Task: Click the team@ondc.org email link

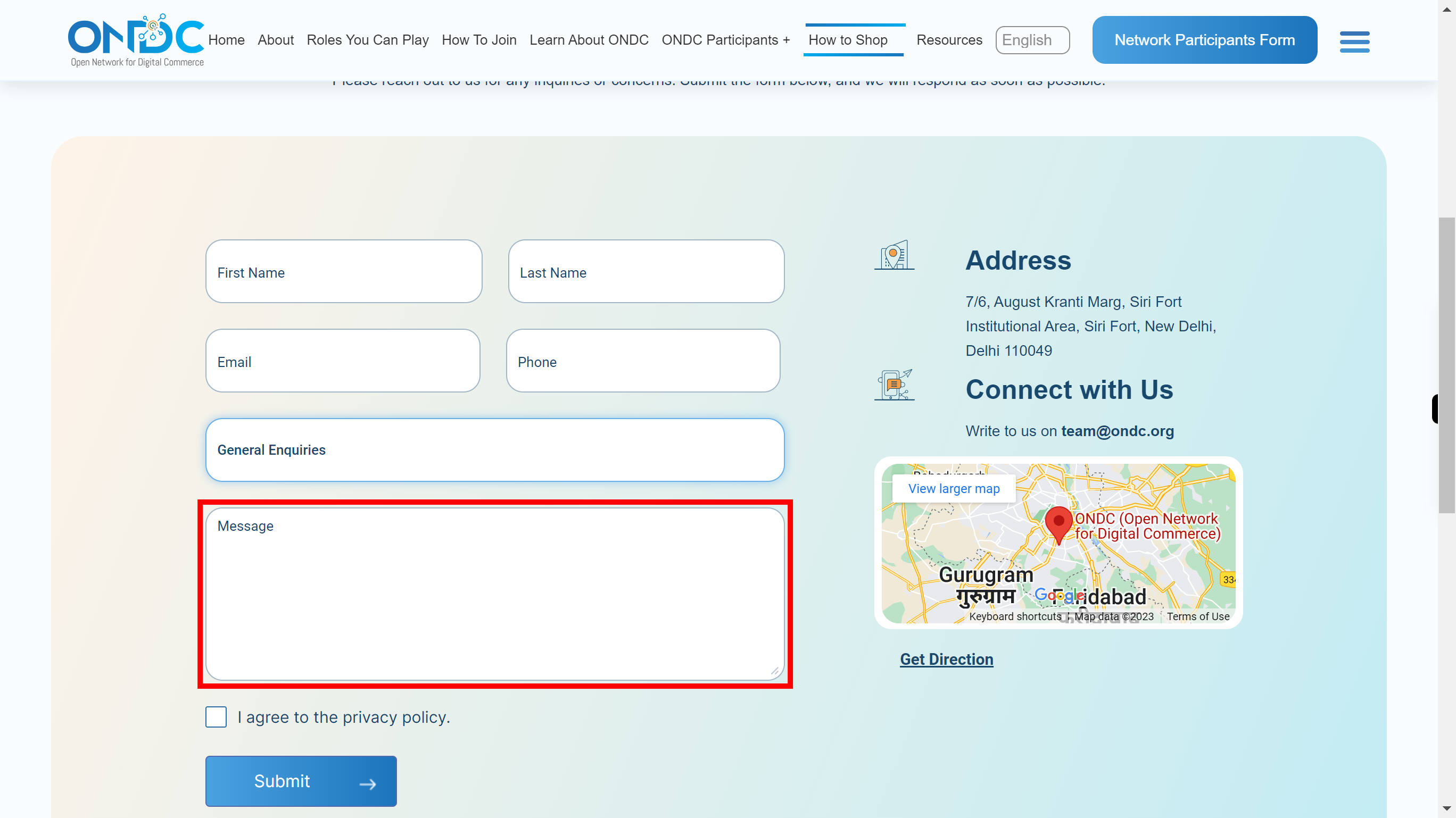Action: tap(1118, 430)
